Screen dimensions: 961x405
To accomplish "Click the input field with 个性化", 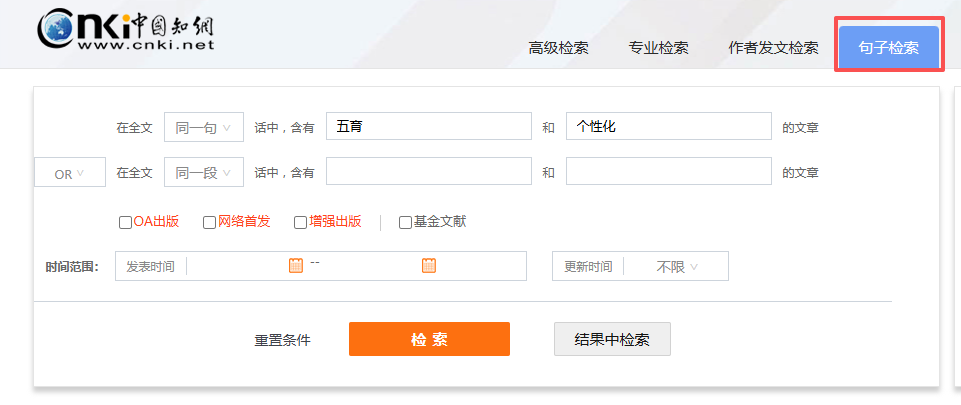I will (x=668, y=127).
